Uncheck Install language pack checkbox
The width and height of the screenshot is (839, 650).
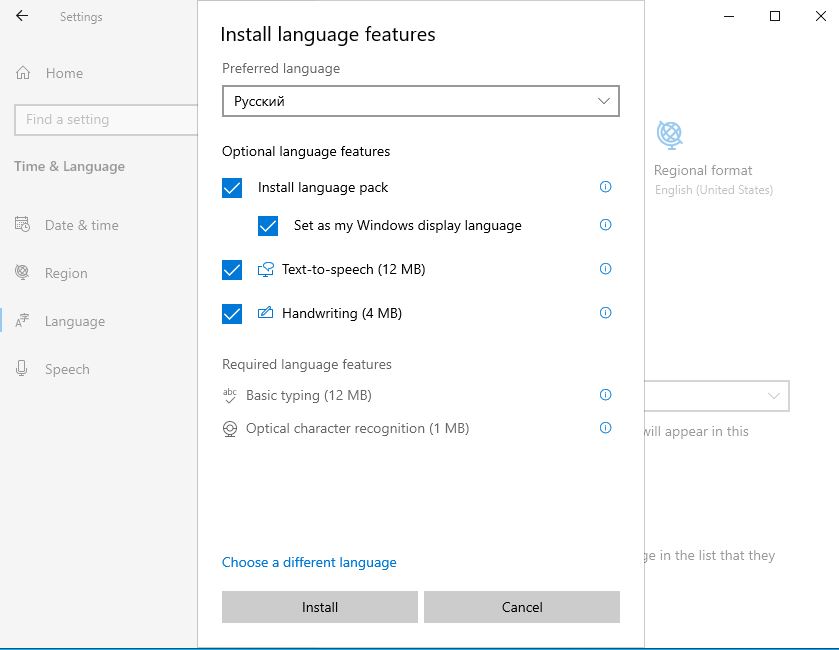pos(232,188)
